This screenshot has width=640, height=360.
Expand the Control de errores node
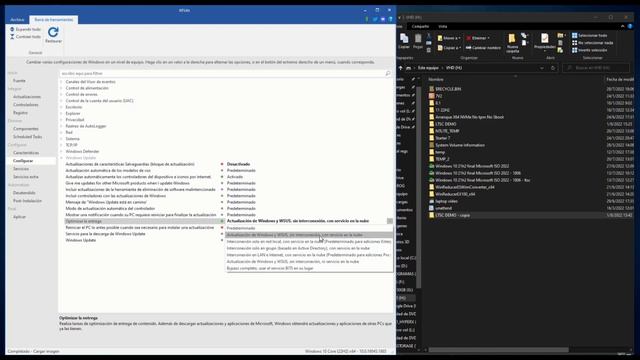62,94
